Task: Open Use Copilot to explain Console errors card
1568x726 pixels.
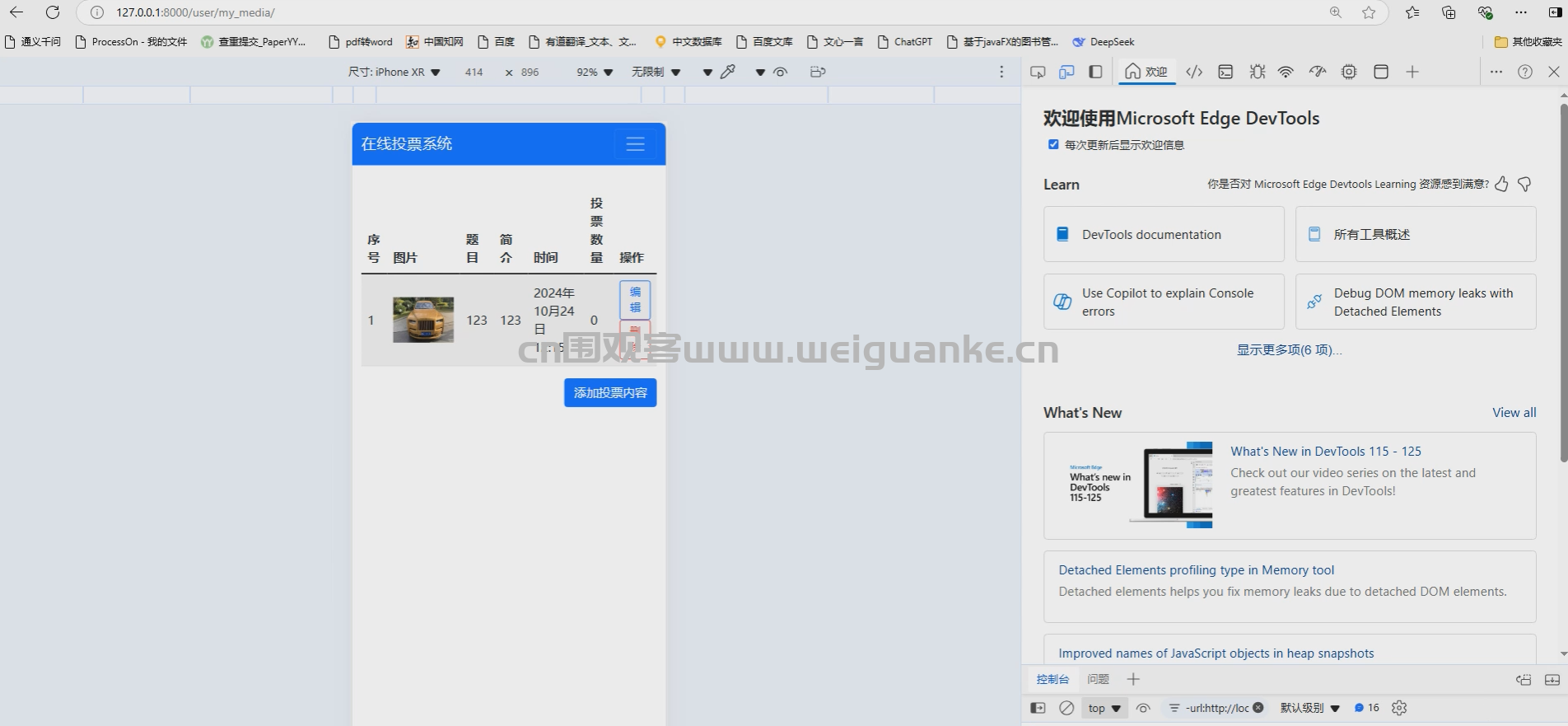Action: point(1164,302)
